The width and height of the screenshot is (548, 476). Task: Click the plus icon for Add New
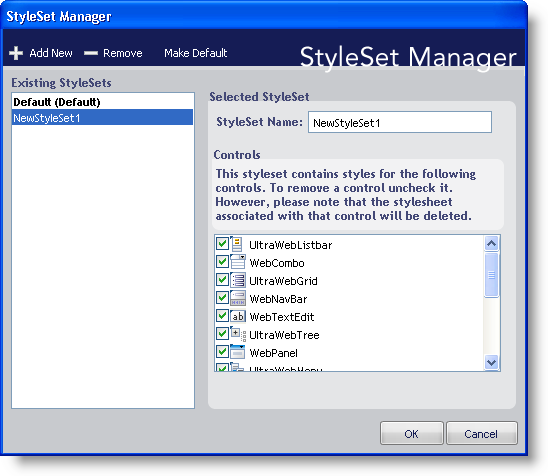pos(16,53)
